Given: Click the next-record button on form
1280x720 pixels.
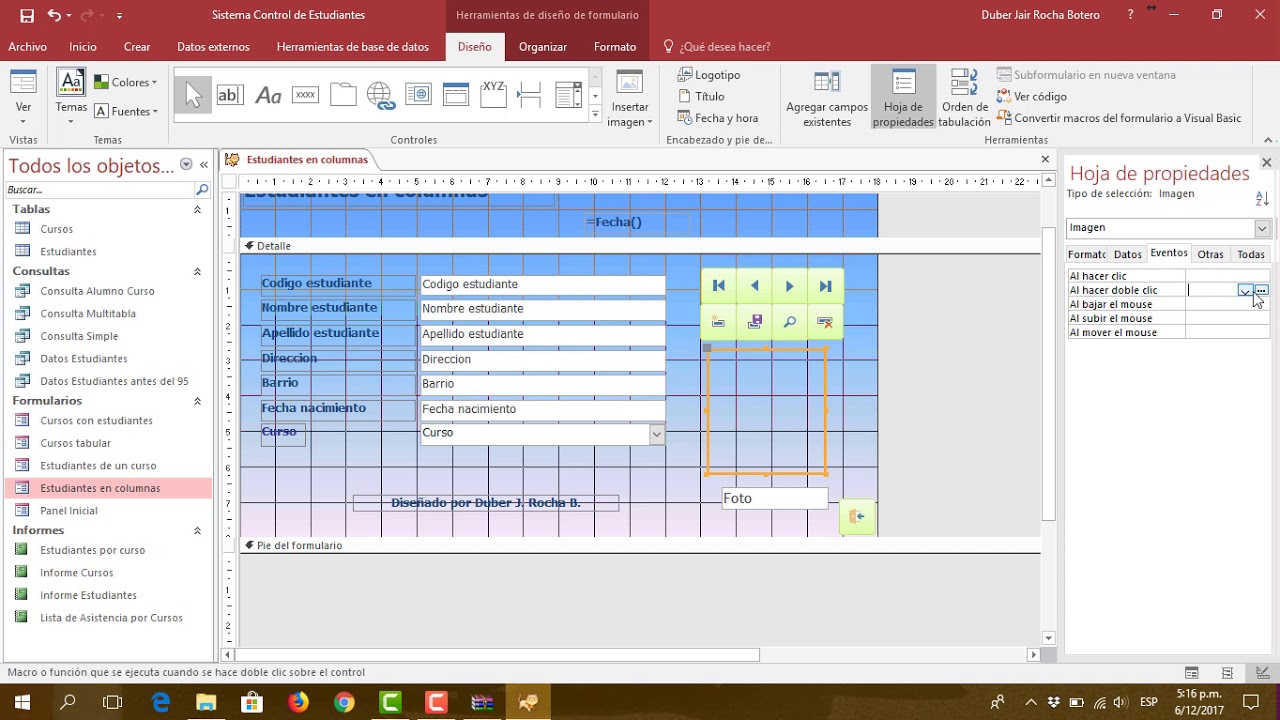Looking at the screenshot, I should pyautogui.click(x=790, y=286).
